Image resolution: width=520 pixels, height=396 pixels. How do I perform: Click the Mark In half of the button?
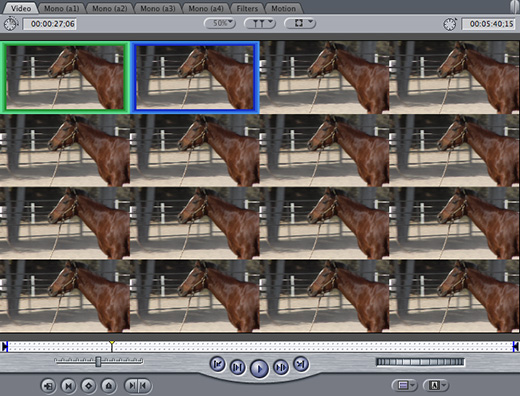point(131,386)
